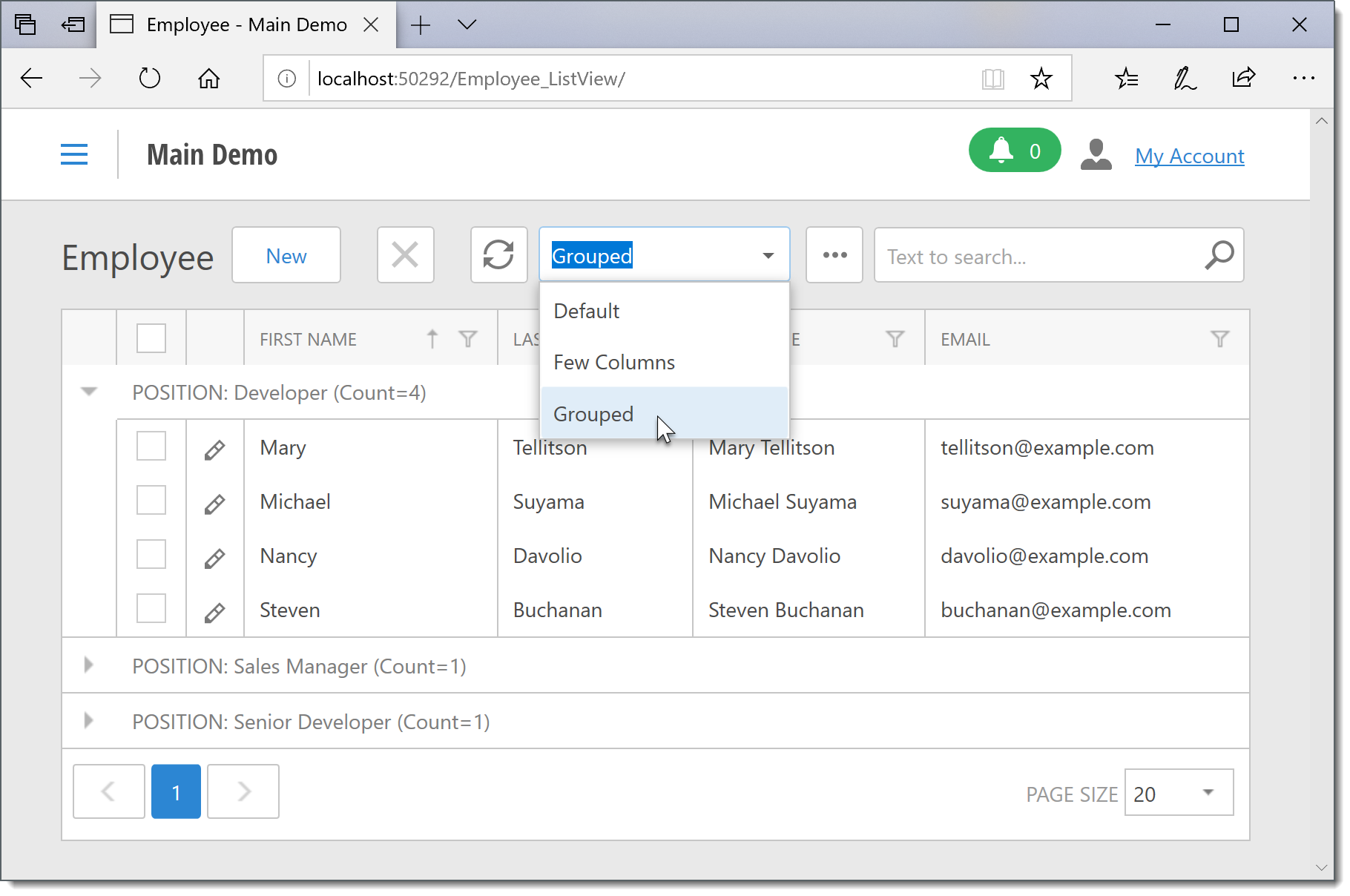This screenshot has width=1350, height=896.
Task: Open the My Account link
Action: tap(1189, 156)
